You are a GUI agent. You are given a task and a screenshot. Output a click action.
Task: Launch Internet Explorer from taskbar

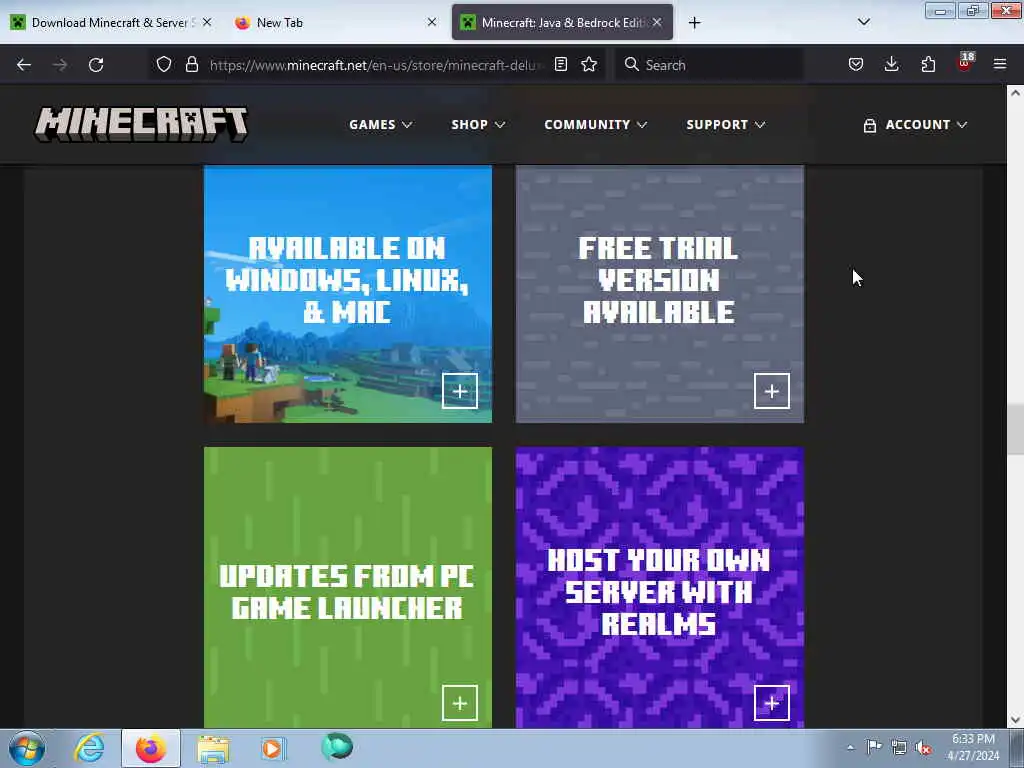click(x=89, y=748)
